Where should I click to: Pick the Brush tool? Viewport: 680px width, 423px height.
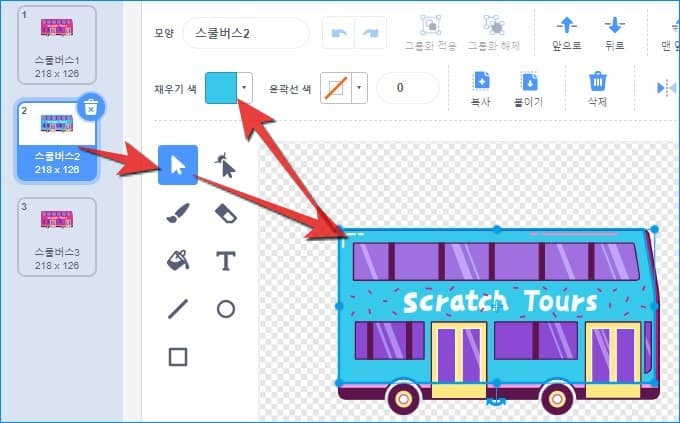(178, 213)
